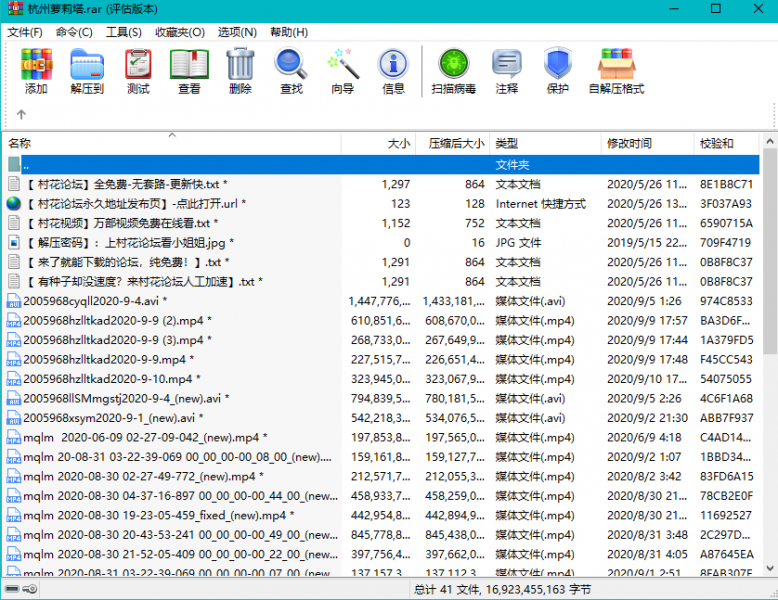The width and height of the screenshot is (778, 600).
Task: Run the 测试 (Test) archive tool
Action: tap(138, 70)
